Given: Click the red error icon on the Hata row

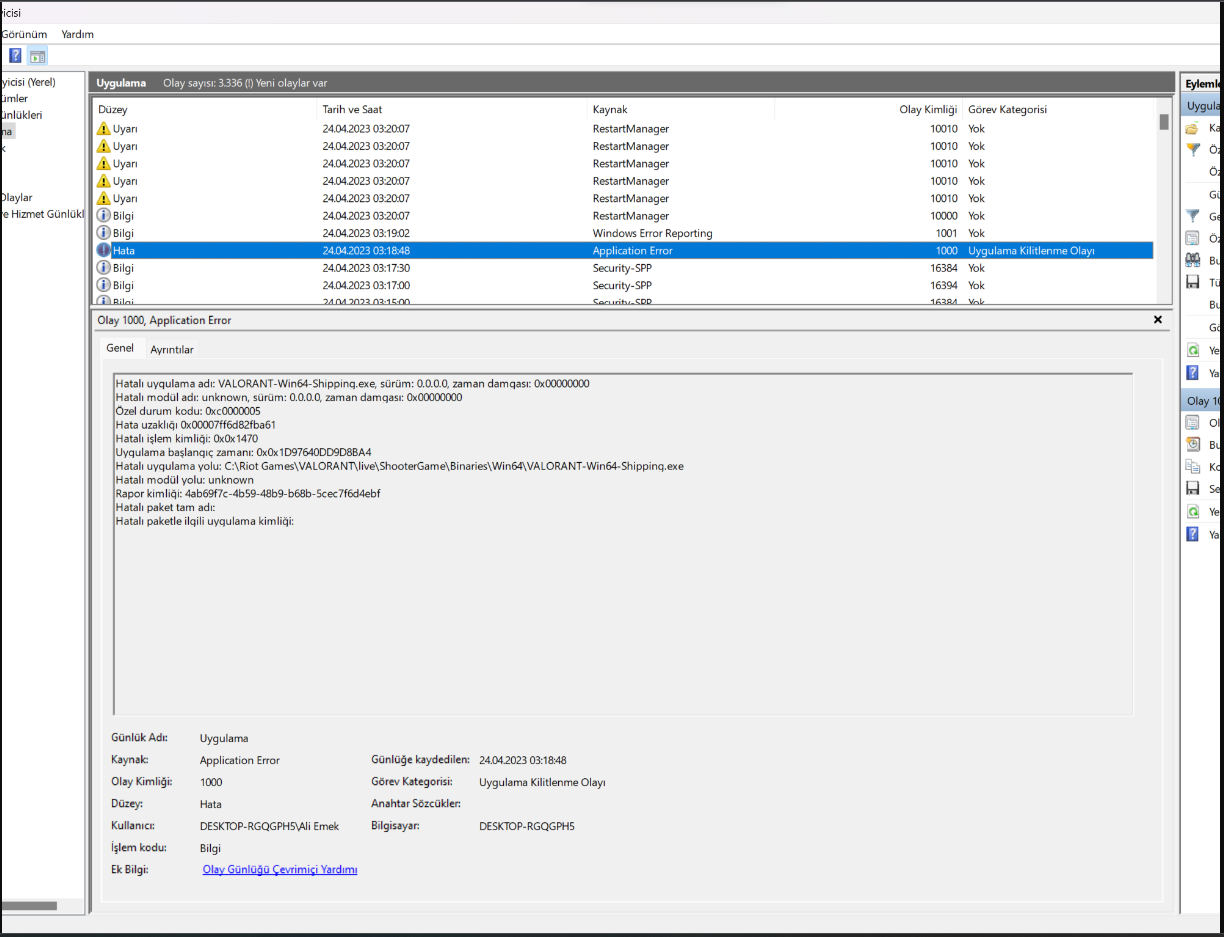Looking at the screenshot, I should point(103,250).
